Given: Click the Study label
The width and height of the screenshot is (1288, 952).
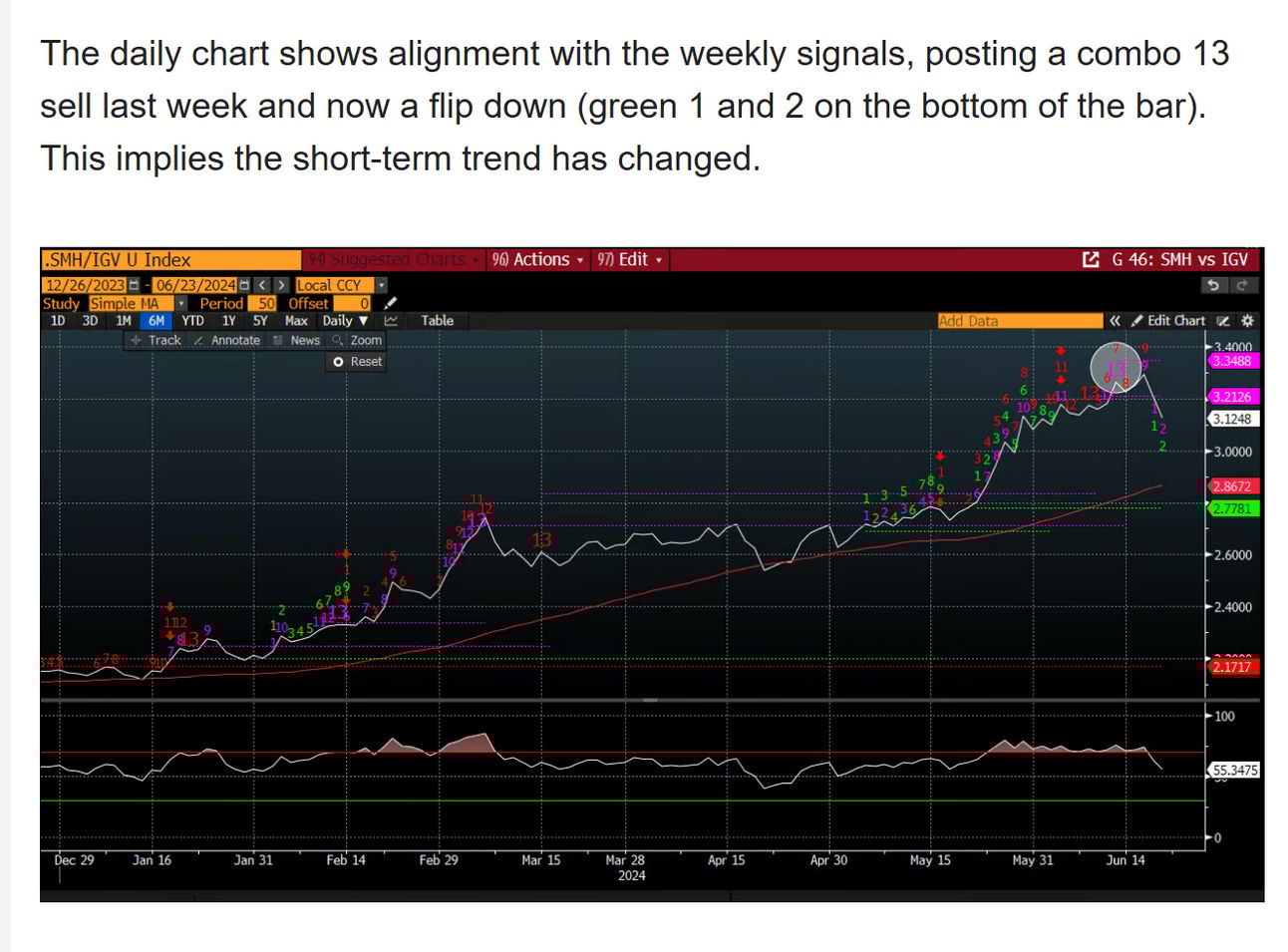Looking at the screenshot, I should (x=61, y=303).
